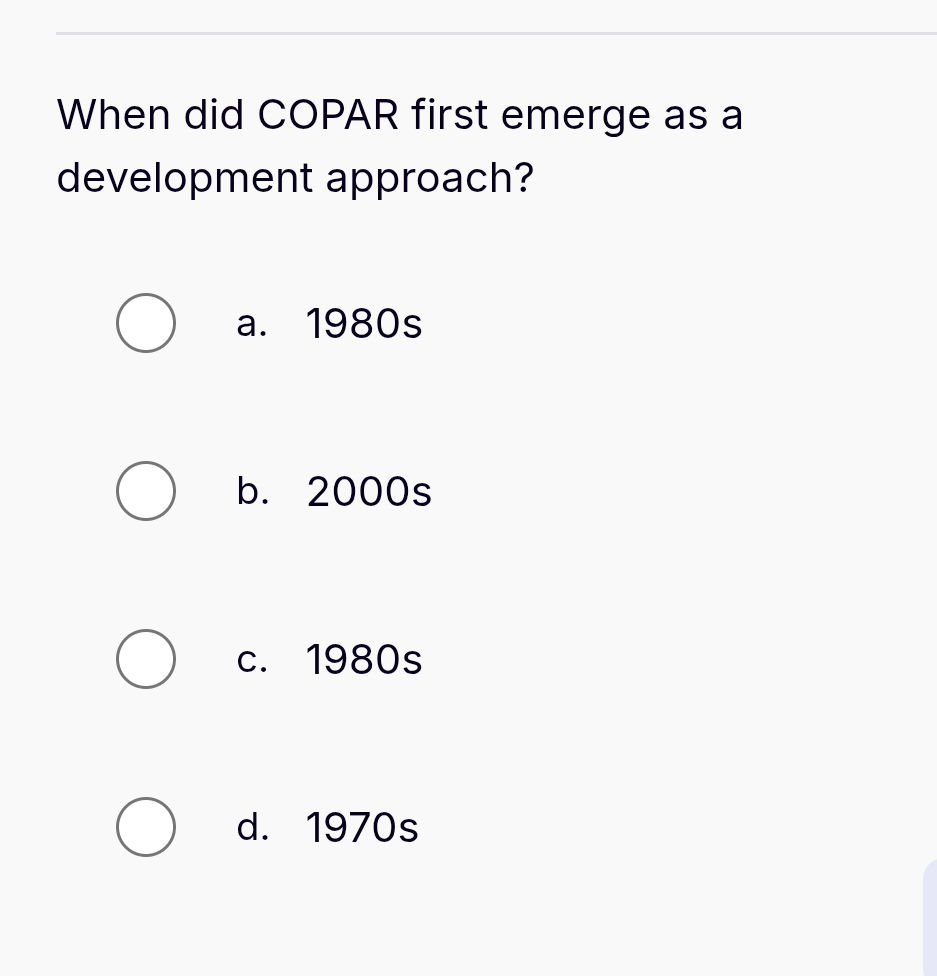
Task: Click "When" at the question start
Action: (x=113, y=116)
